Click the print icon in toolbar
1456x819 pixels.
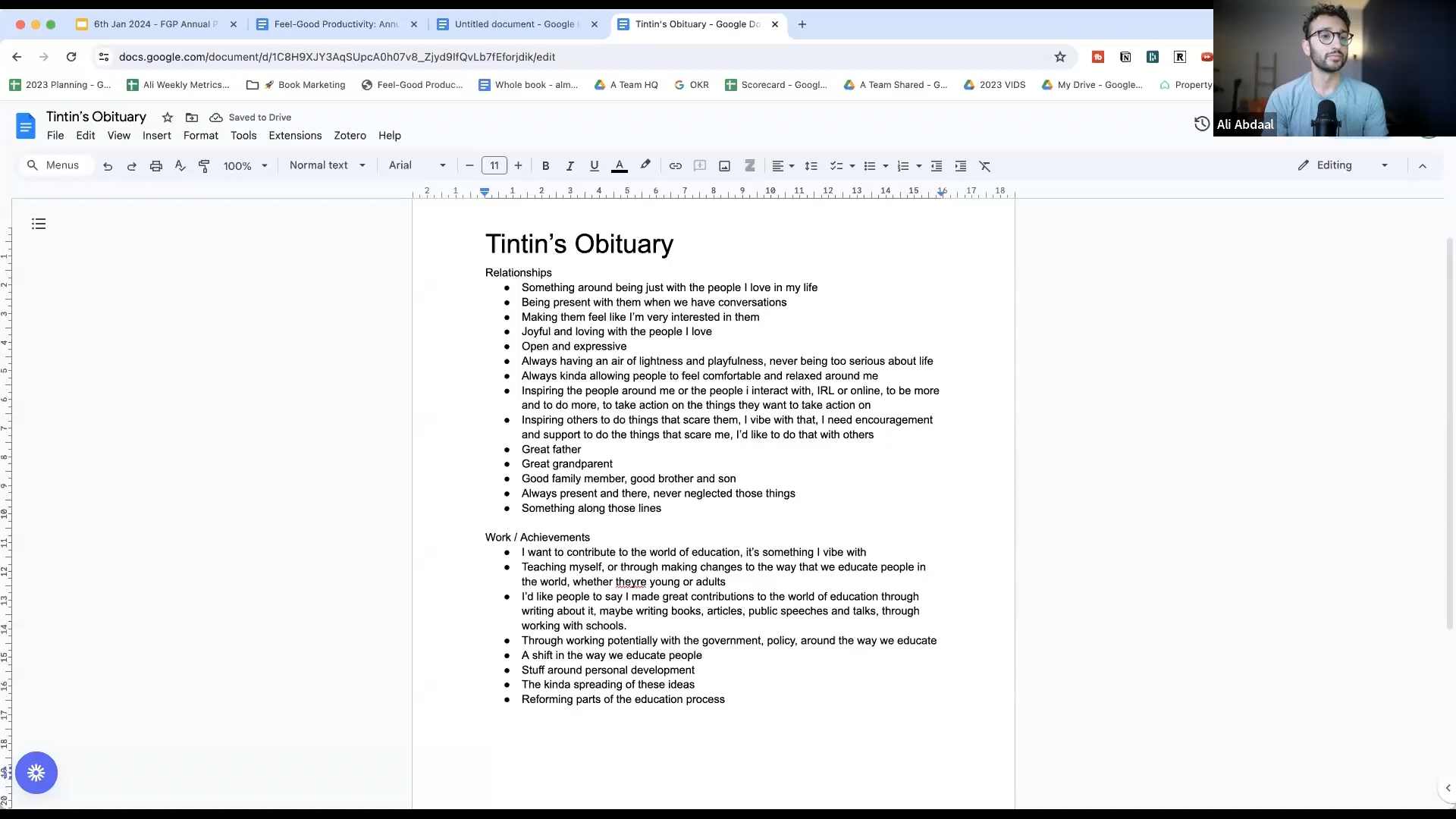pos(156,166)
